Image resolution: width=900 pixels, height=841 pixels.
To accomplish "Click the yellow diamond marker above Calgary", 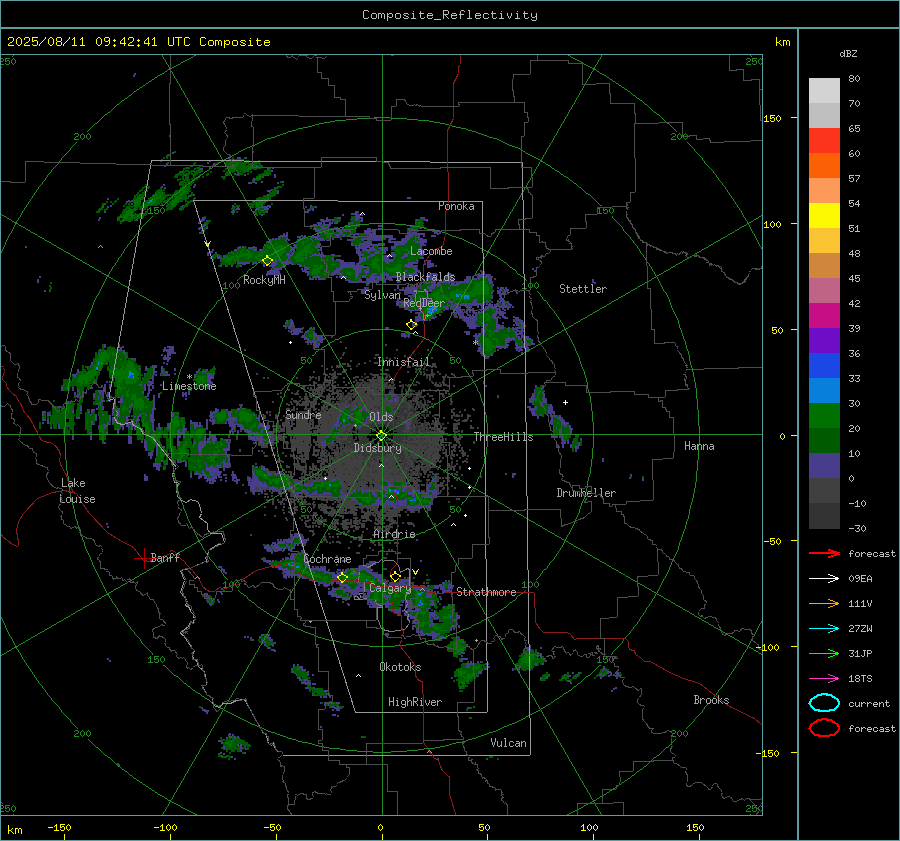I will point(395,576).
